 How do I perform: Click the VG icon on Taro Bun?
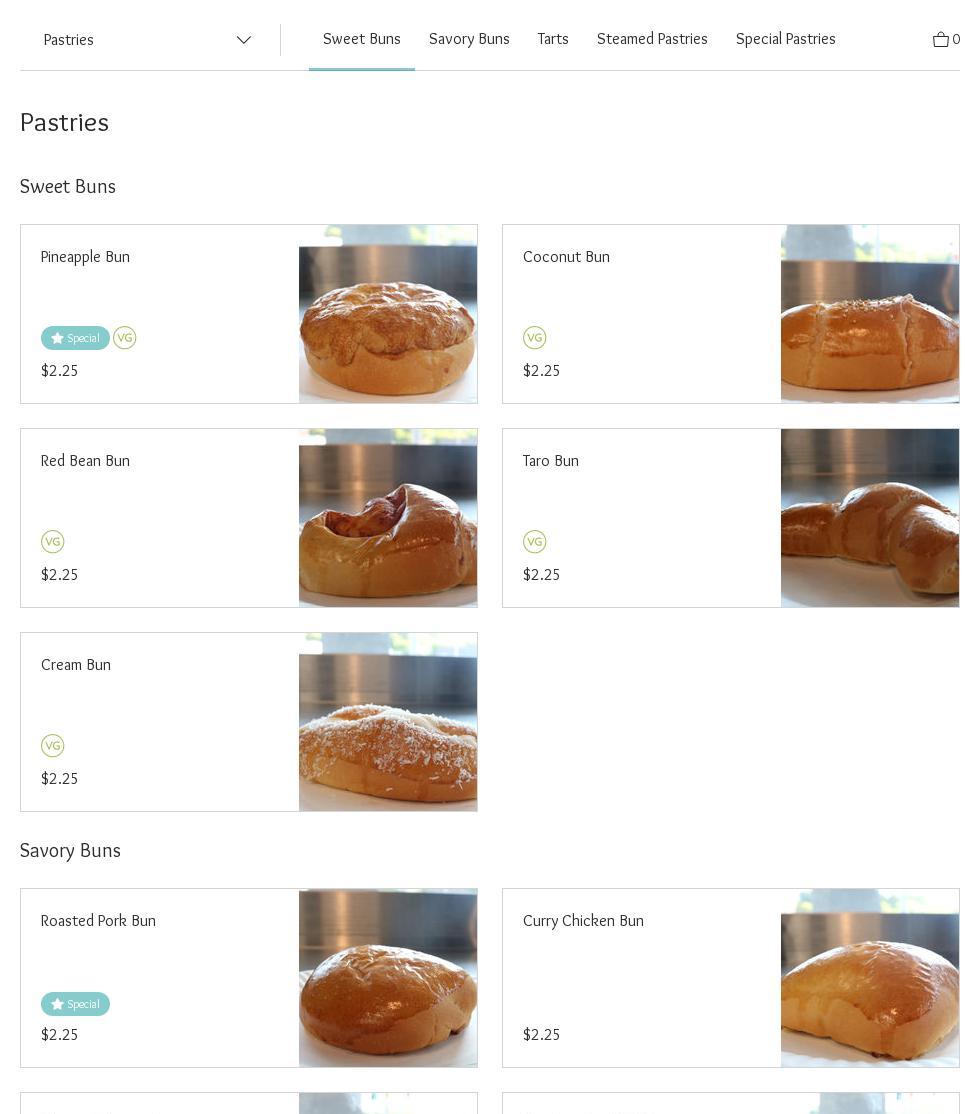tap(535, 542)
